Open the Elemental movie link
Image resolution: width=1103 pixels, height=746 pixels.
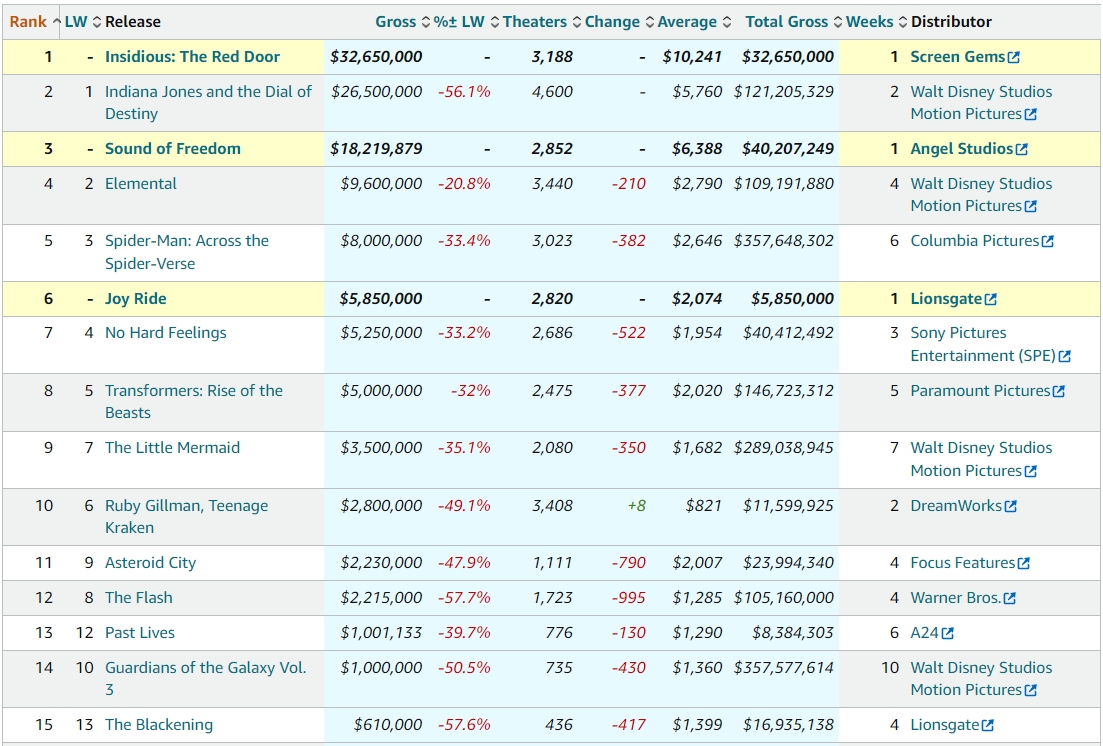click(x=141, y=184)
